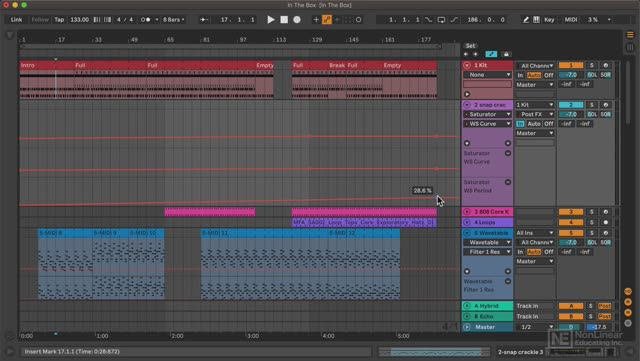Click the A Hybrid return track play icon
The width and height of the screenshot is (640, 361).
[x=467, y=306]
